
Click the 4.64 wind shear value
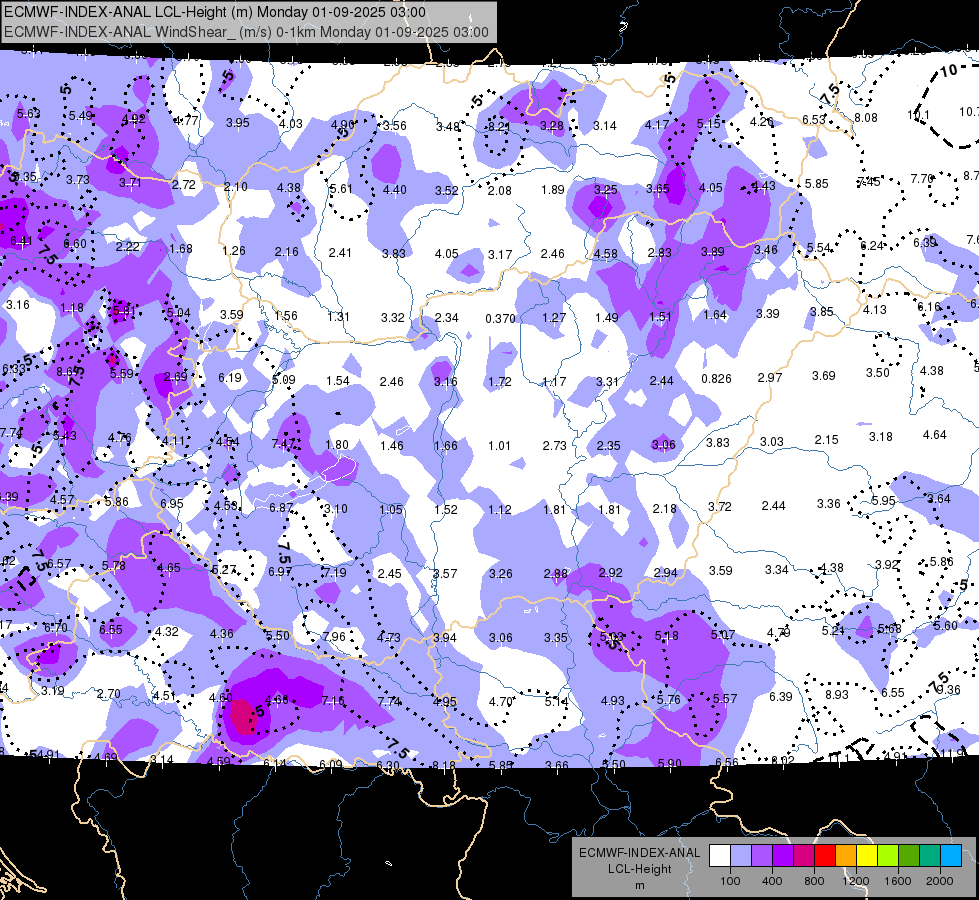click(935, 435)
